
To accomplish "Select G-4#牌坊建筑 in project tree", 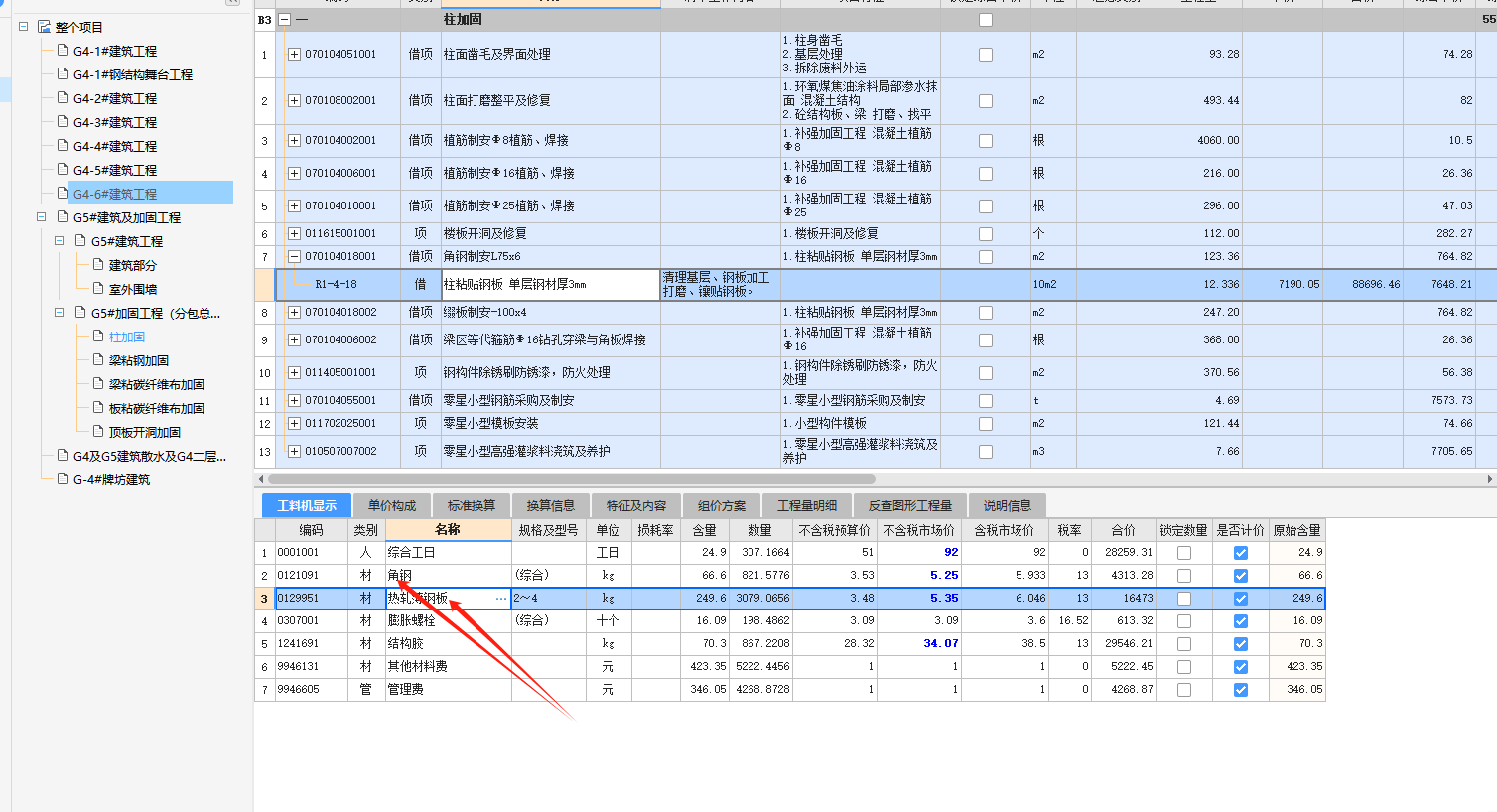I will click(111, 479).
